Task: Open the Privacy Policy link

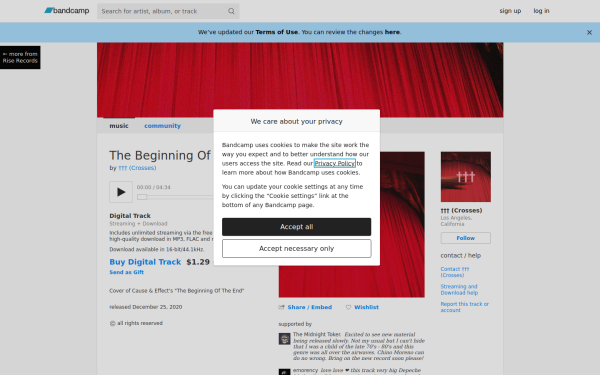Action: click(334, 163)
